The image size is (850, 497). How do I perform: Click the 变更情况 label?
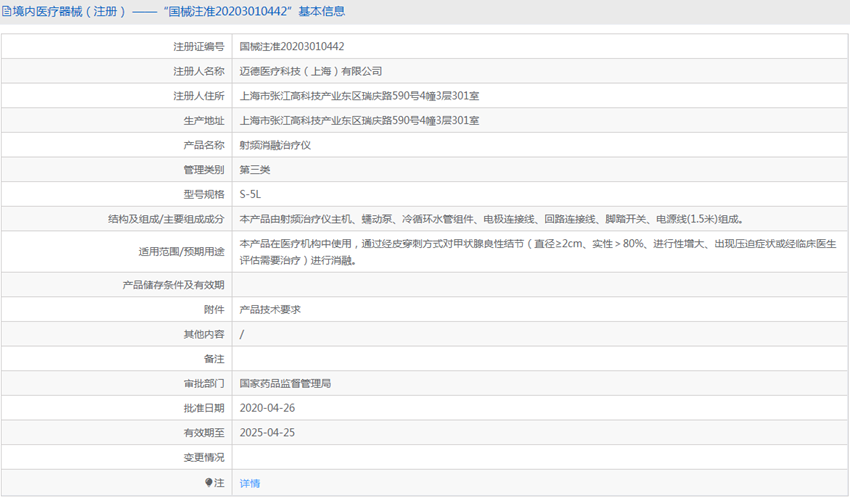point(204,457)
